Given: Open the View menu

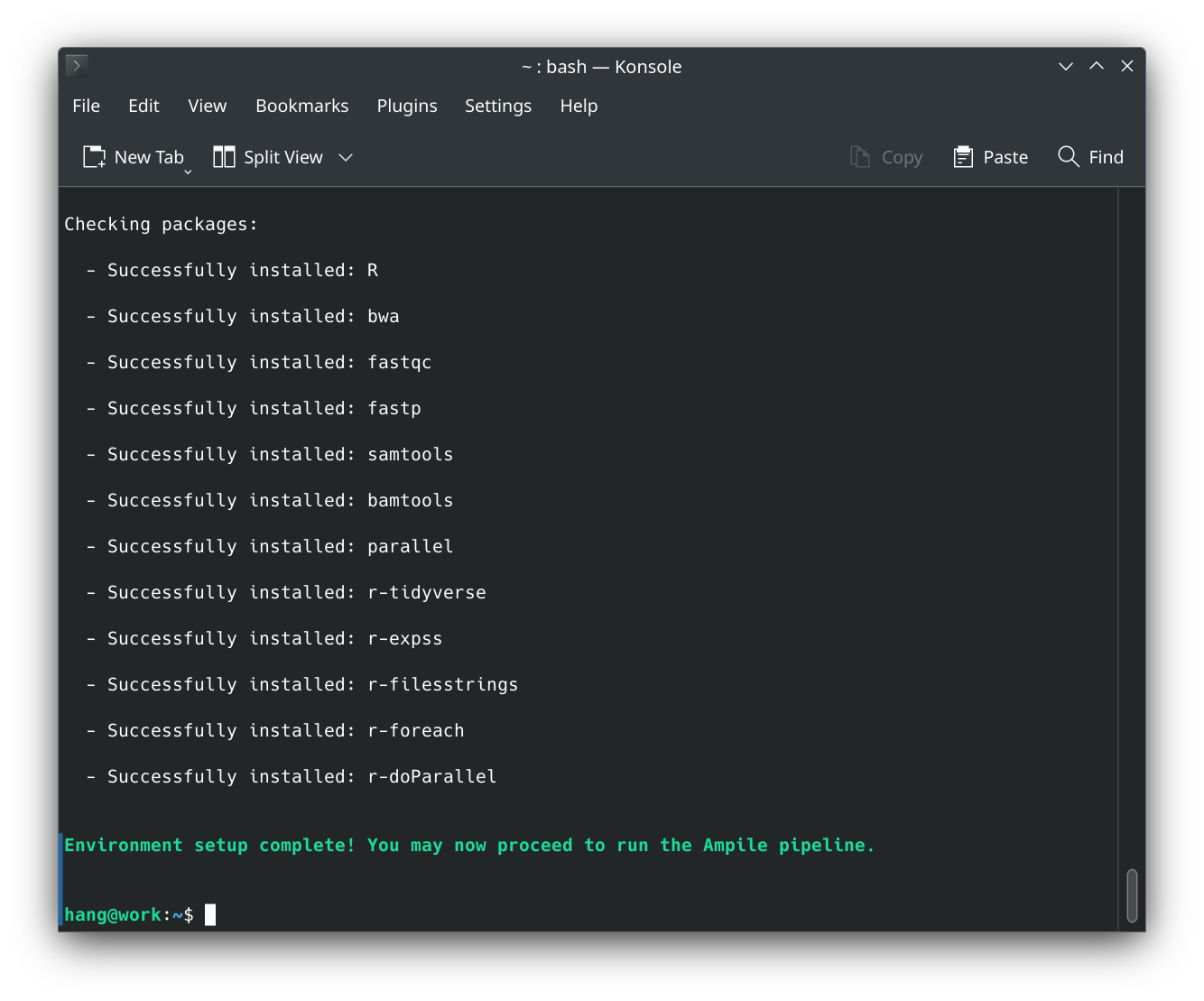Looking at the screenshot, I should point(207,106).
